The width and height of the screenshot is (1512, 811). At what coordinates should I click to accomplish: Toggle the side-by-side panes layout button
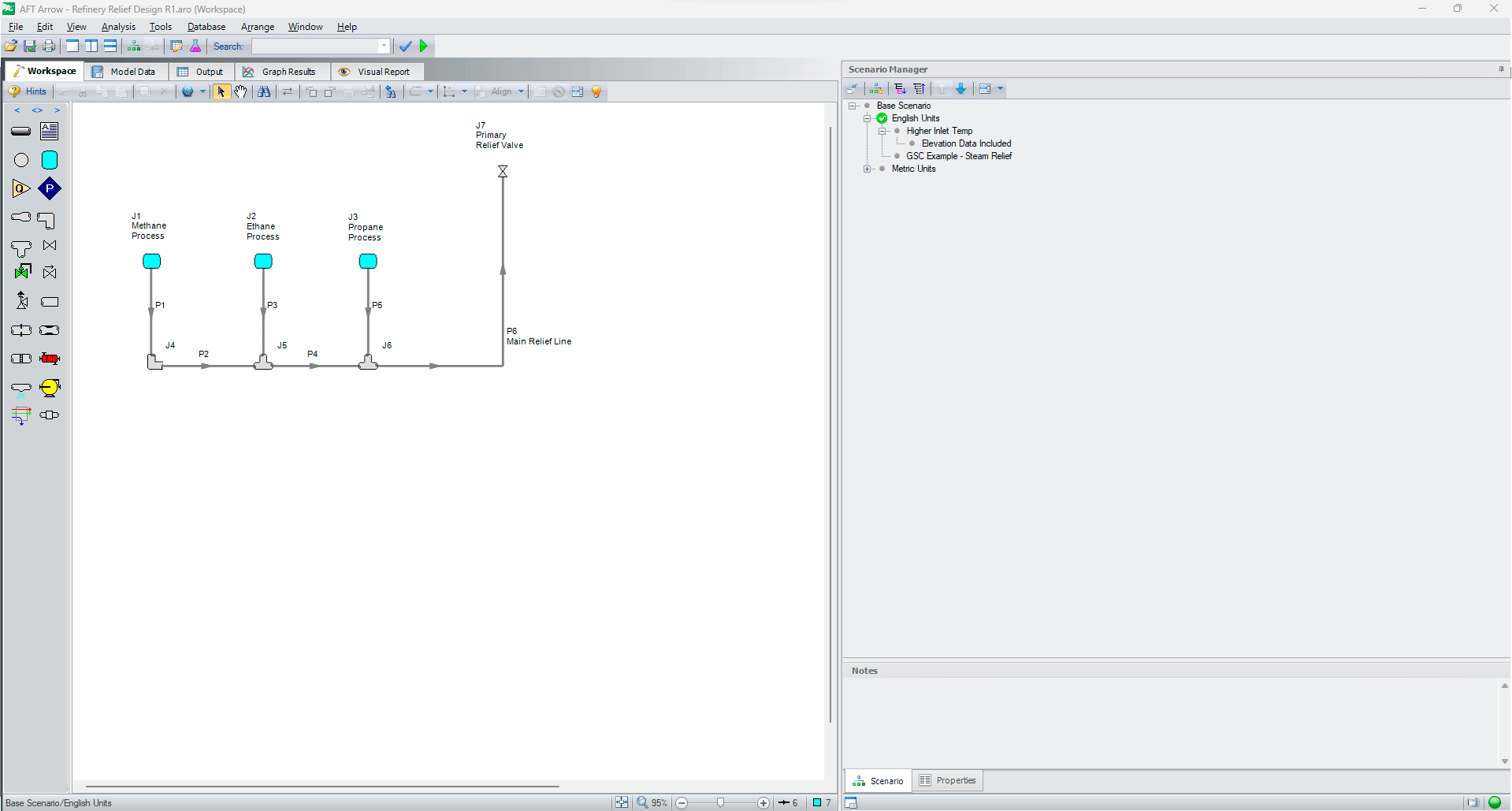coord(91,47)
